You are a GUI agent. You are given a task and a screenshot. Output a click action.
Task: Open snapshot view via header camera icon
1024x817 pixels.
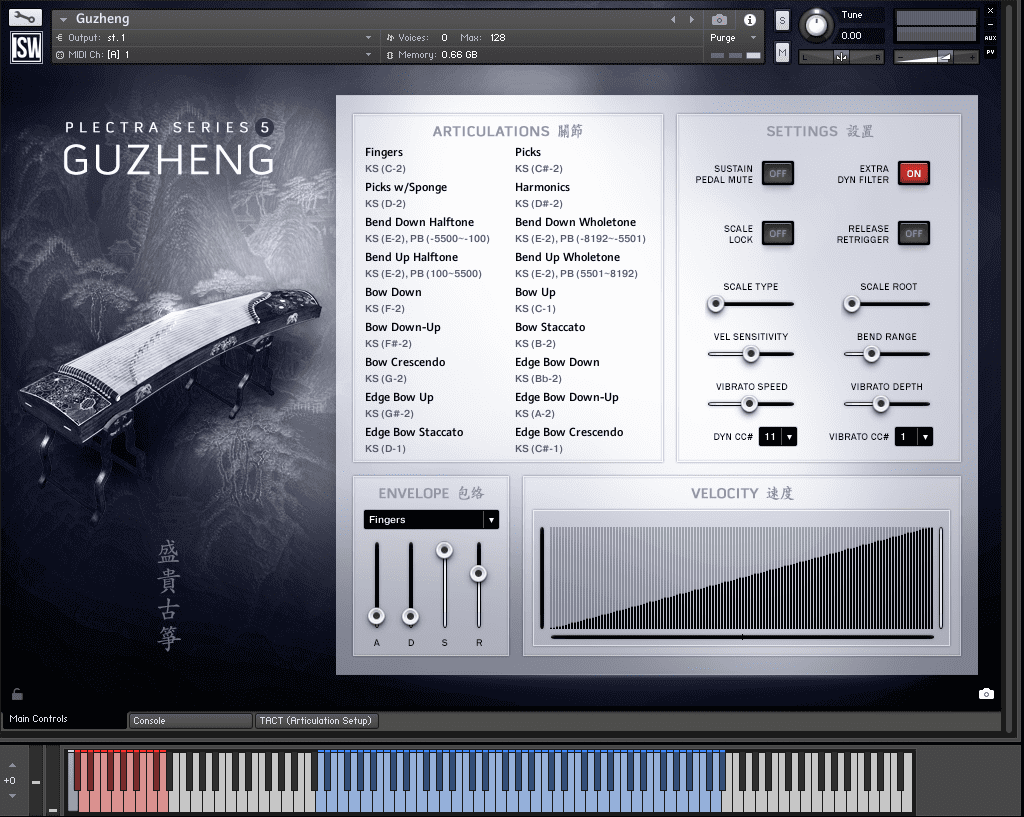[719, 20]
